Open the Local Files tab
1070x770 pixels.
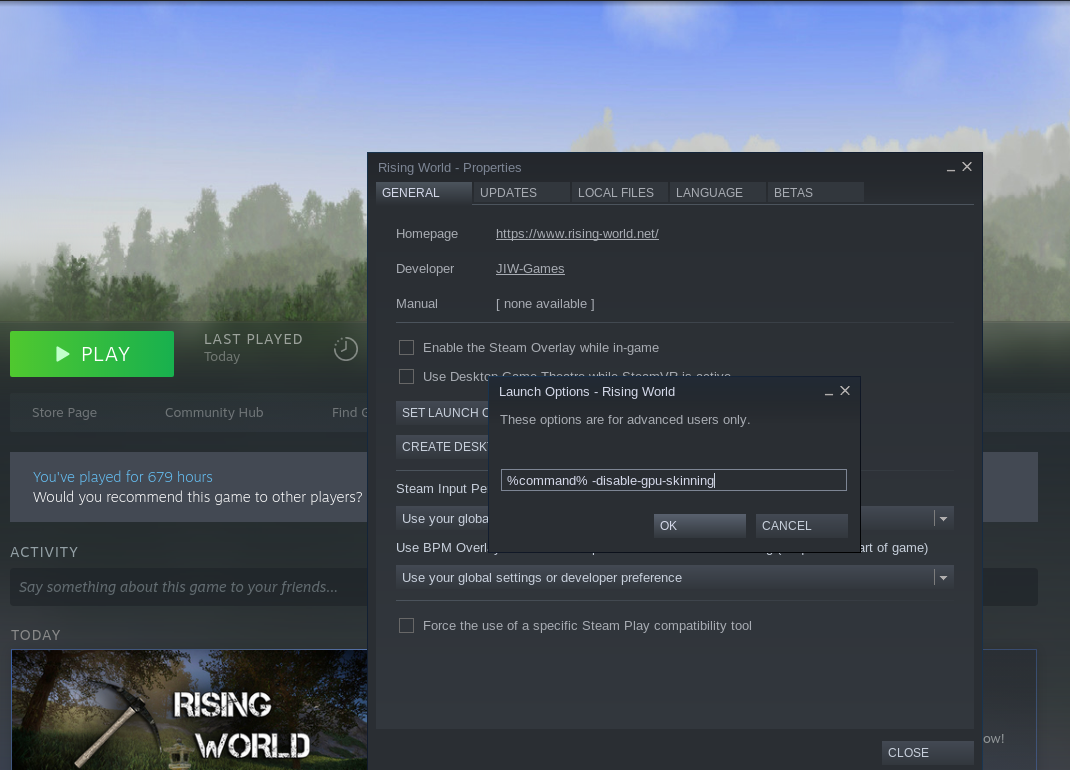[x=616, y=193]
